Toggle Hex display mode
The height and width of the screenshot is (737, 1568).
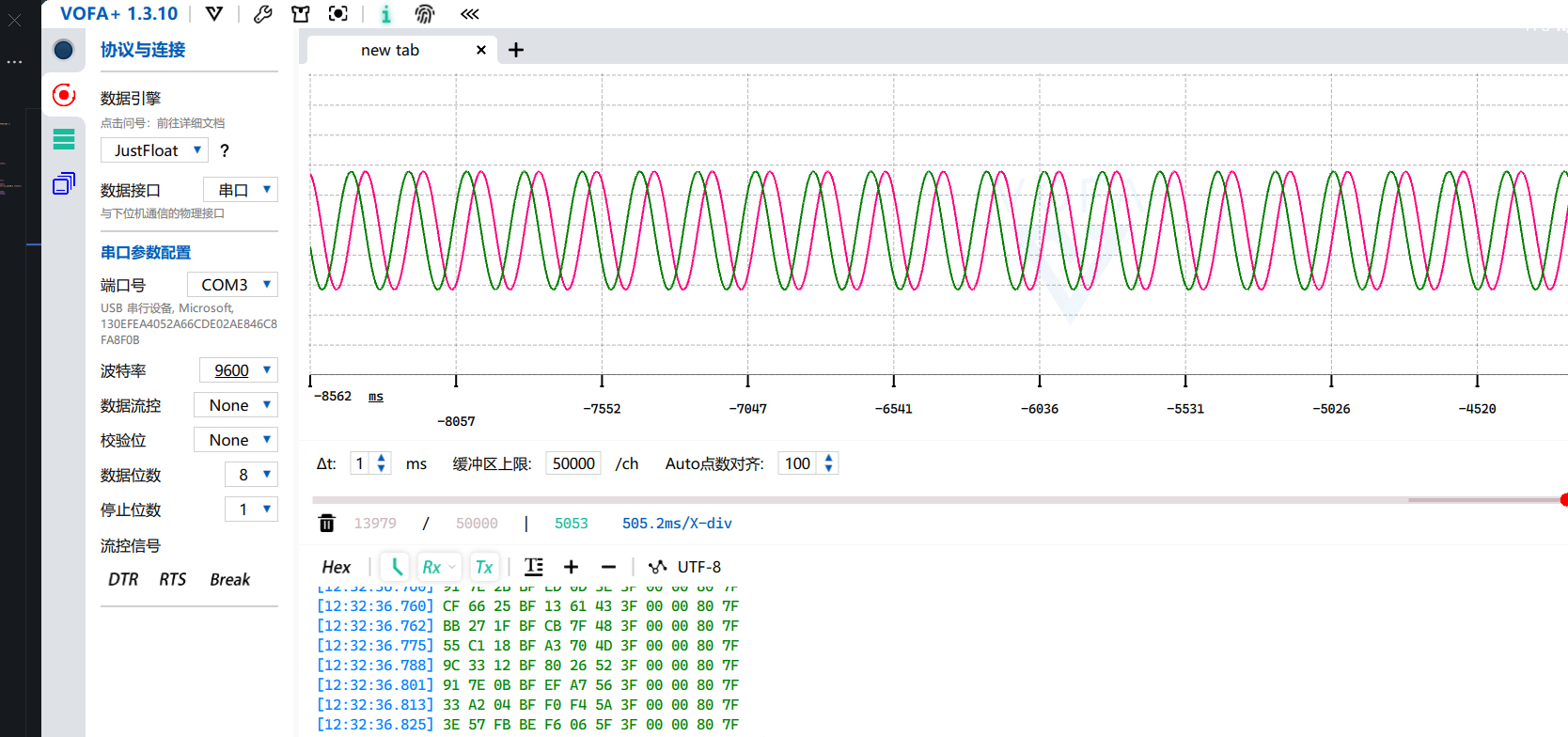coord(337,567)
